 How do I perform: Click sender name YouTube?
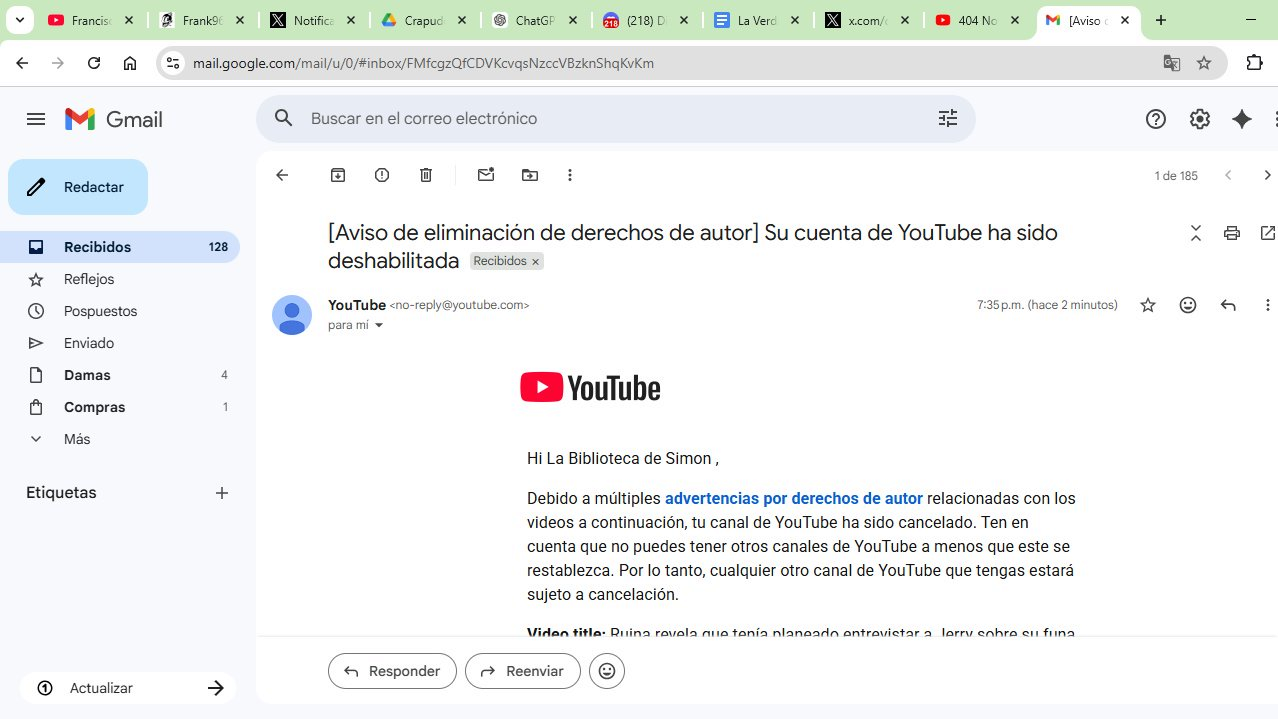click(357, 305)
